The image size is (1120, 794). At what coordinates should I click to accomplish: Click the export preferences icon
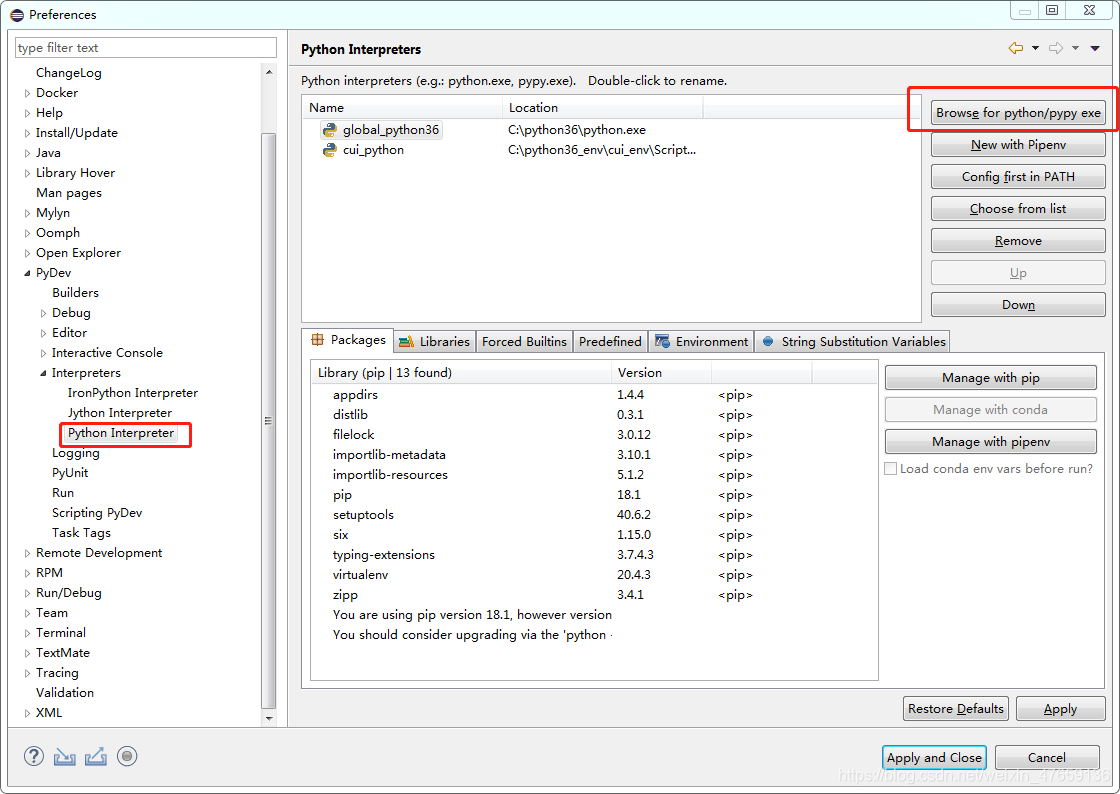pyautogui.click(x=95, y=756)
